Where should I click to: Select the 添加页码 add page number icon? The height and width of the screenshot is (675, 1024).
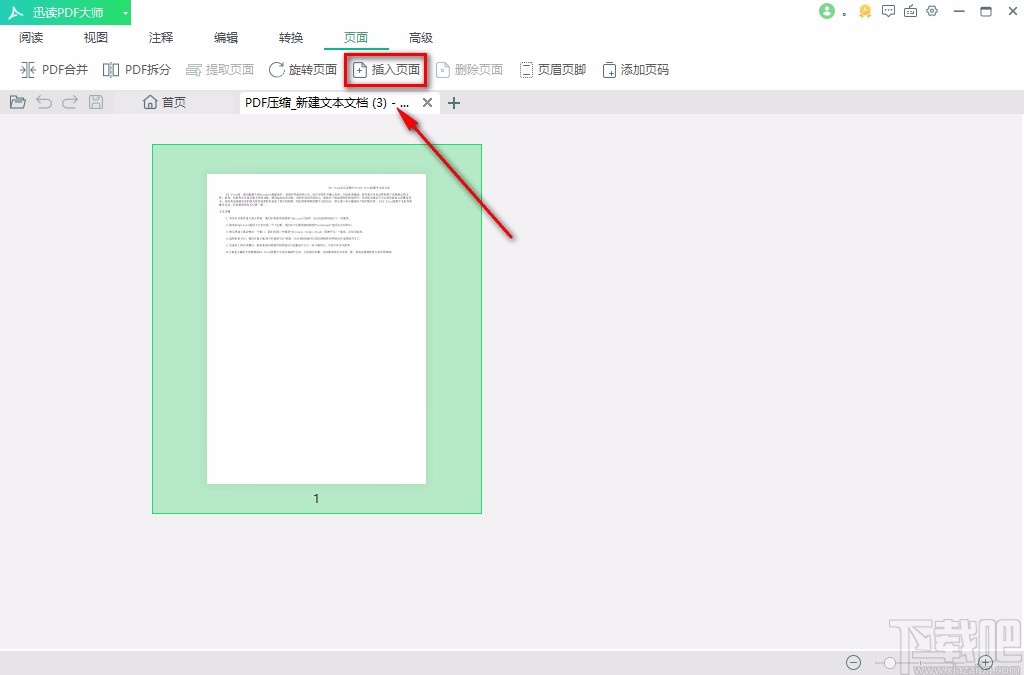click(x=608, y=69)
